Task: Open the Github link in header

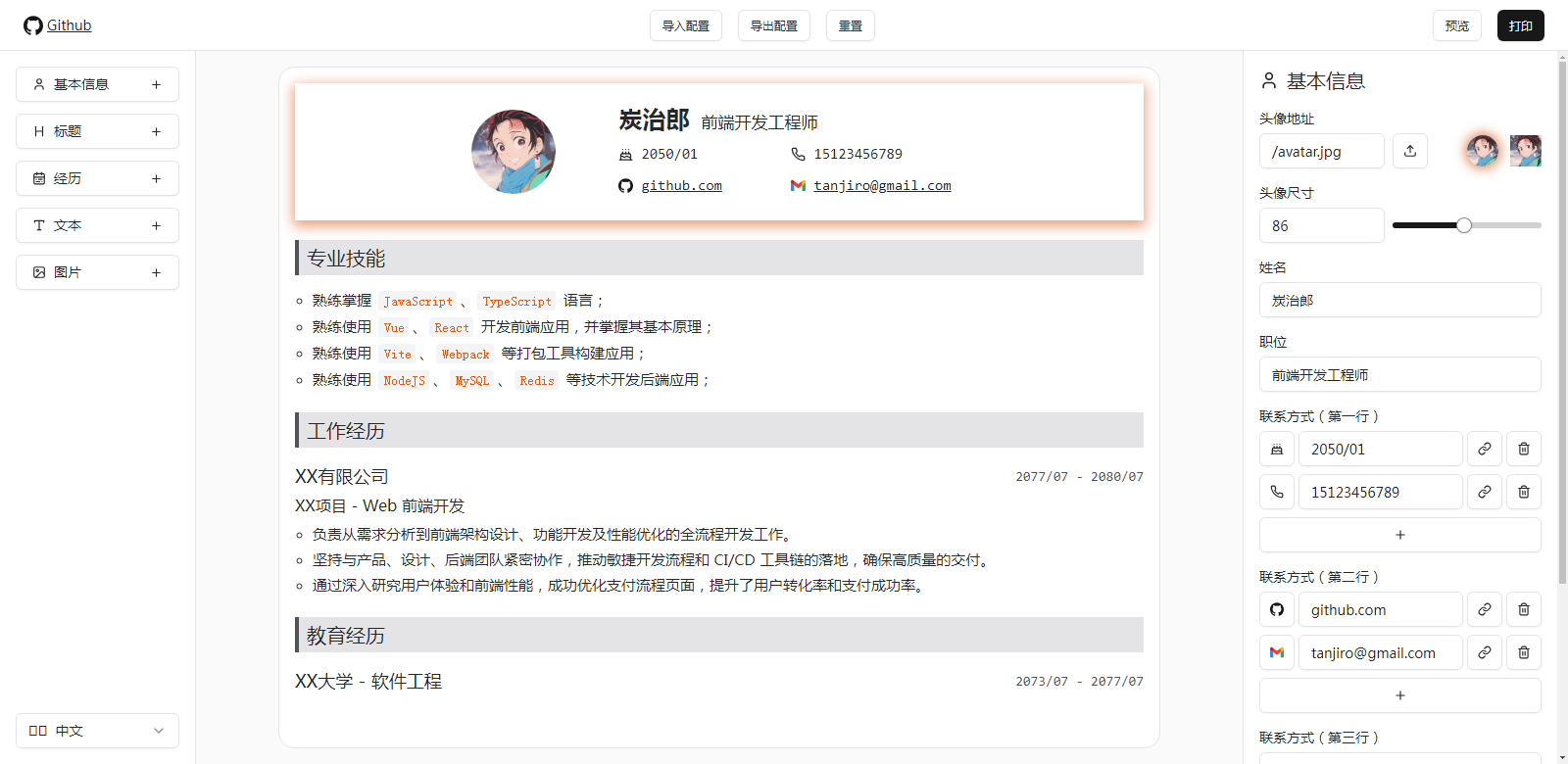Action: 69,25
